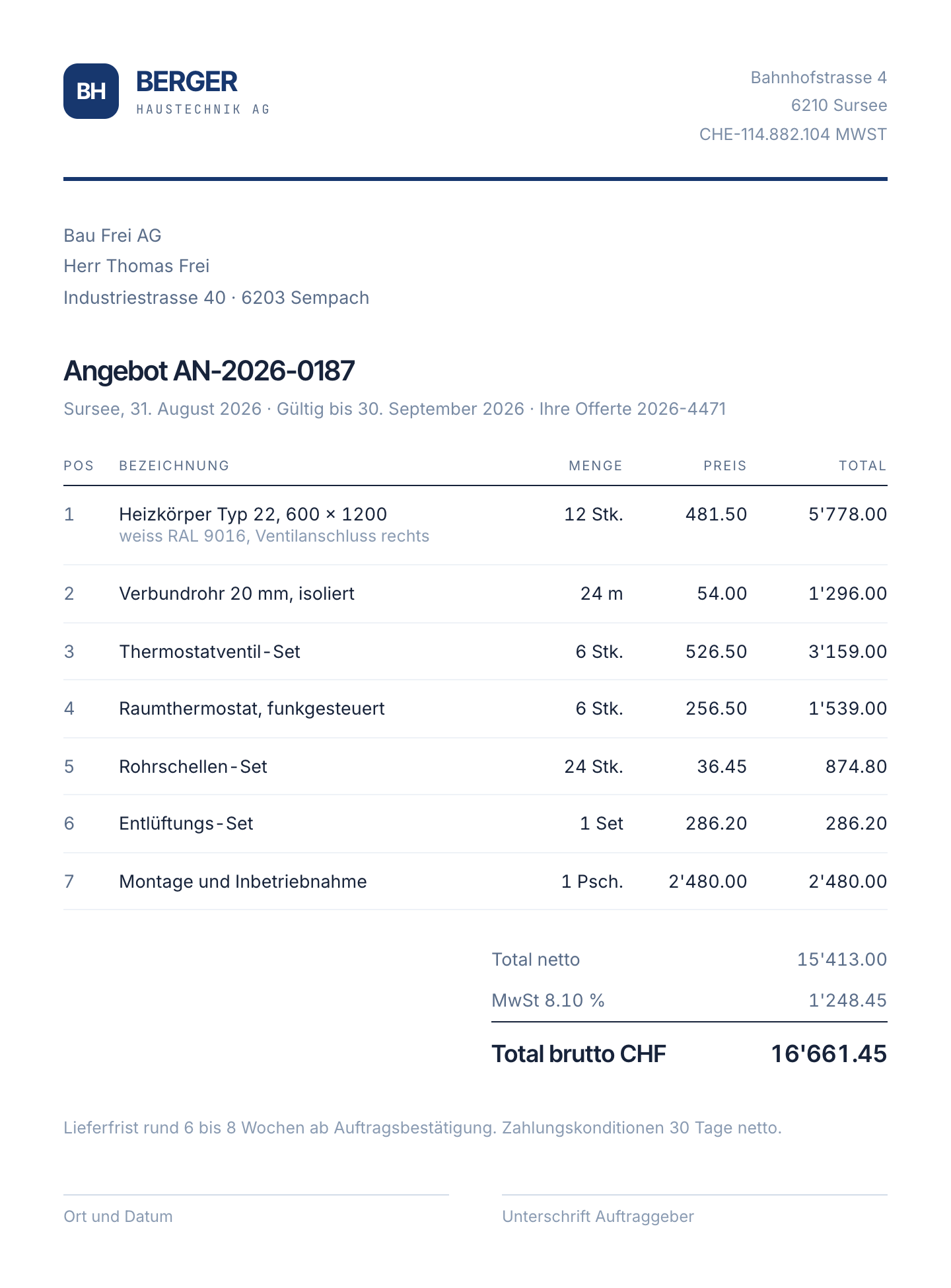Click the address line 'Bahnhofstrasse 4'
The width and height of the screenshot is (951, 1288).
[x=819, y=78]
